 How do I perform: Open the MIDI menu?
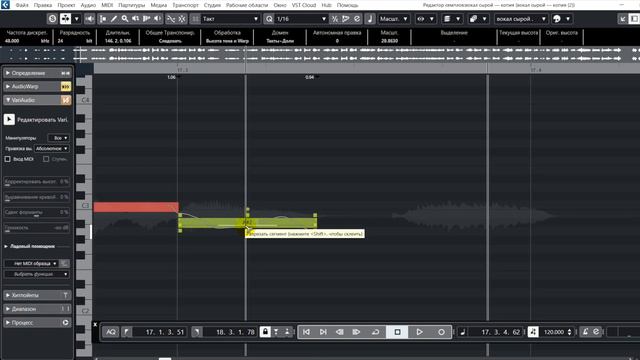107,5
